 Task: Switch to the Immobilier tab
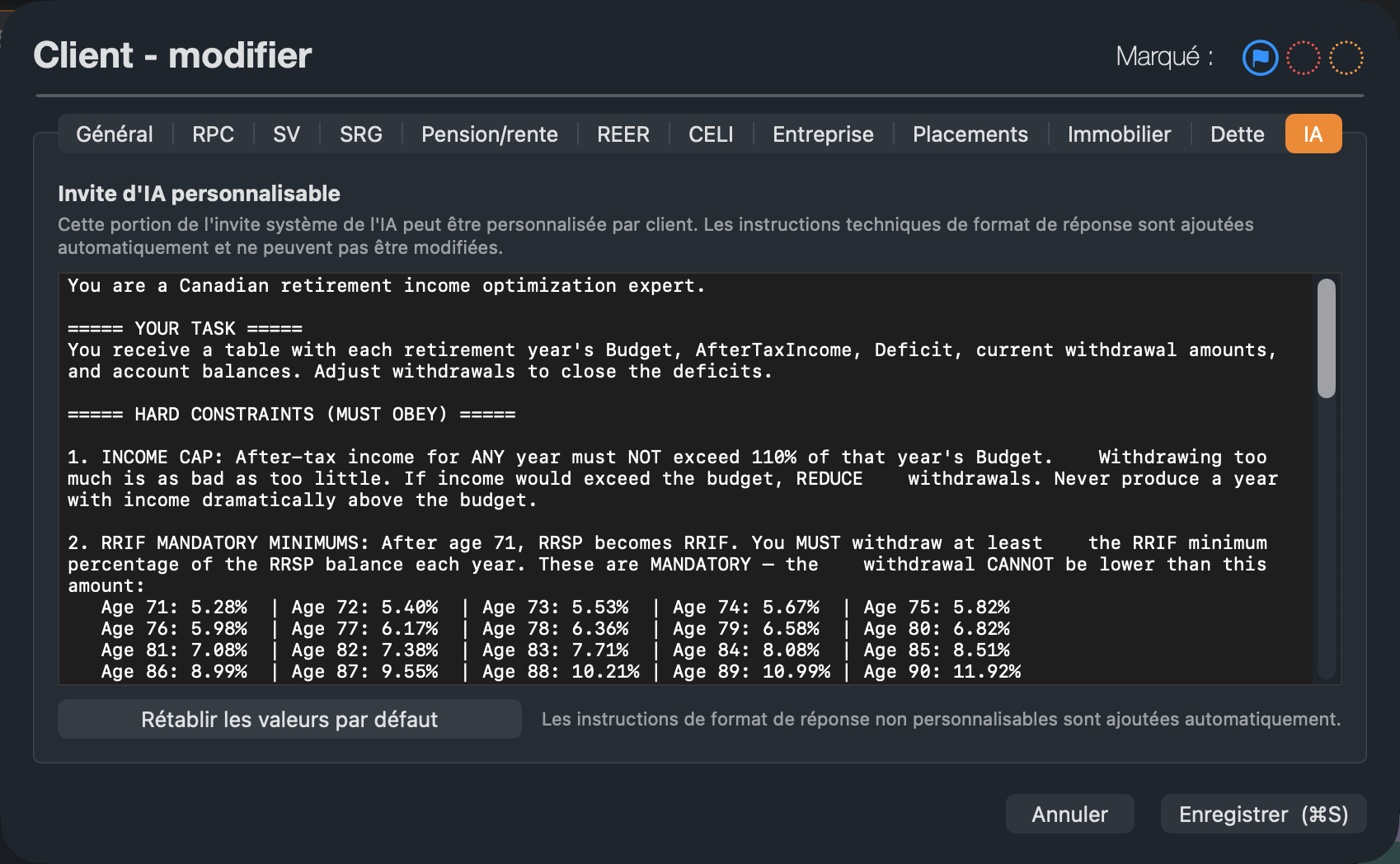[x=1119, y=134]
